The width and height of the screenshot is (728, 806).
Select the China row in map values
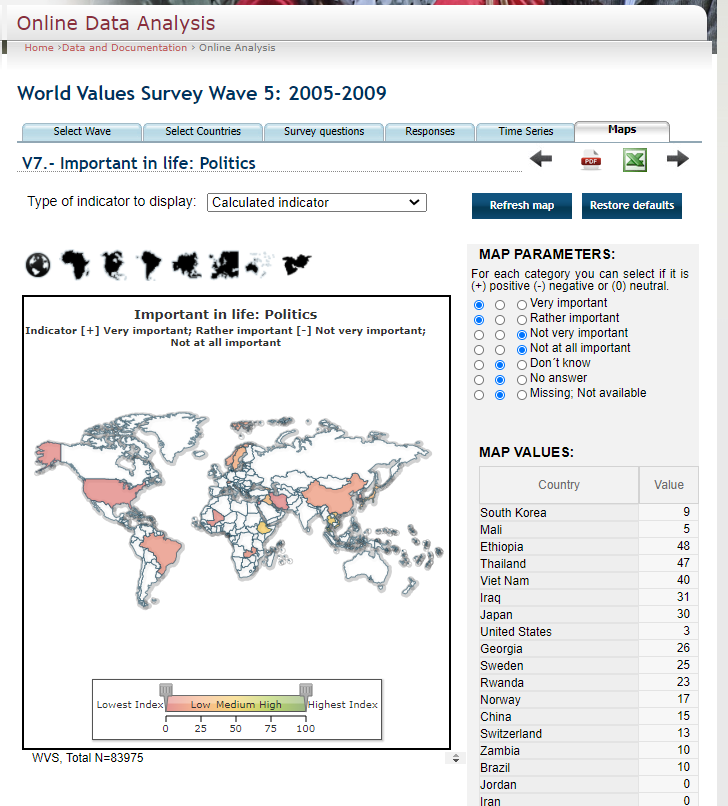(x=589, y=716)
